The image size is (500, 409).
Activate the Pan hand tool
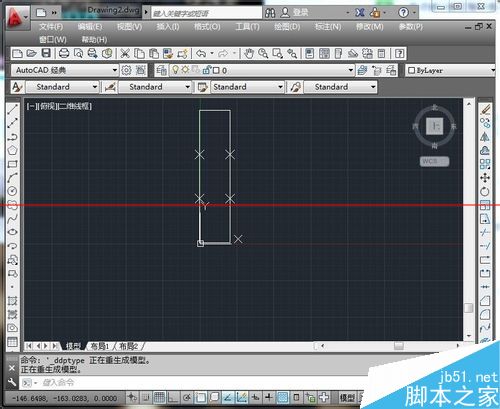pos(249,53)
